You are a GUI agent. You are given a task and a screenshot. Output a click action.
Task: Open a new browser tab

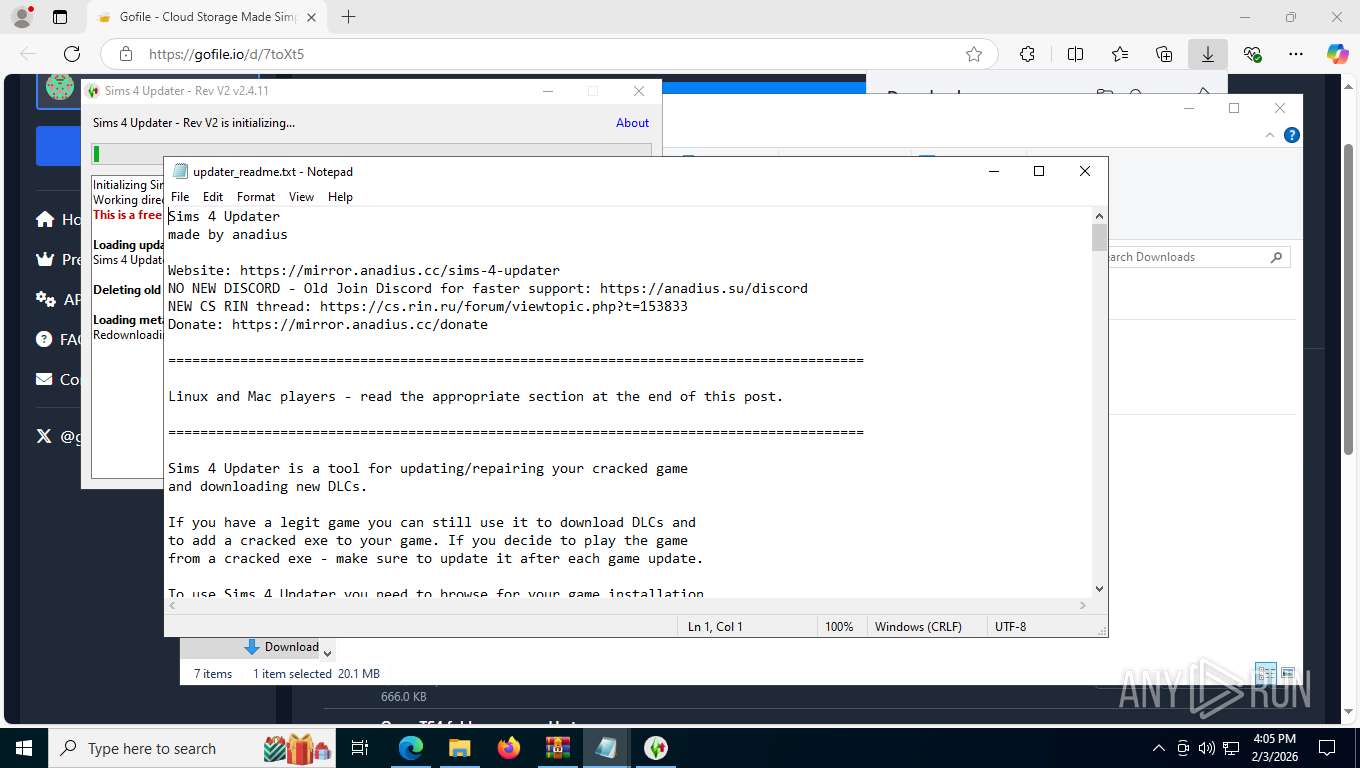click(348, 17)
